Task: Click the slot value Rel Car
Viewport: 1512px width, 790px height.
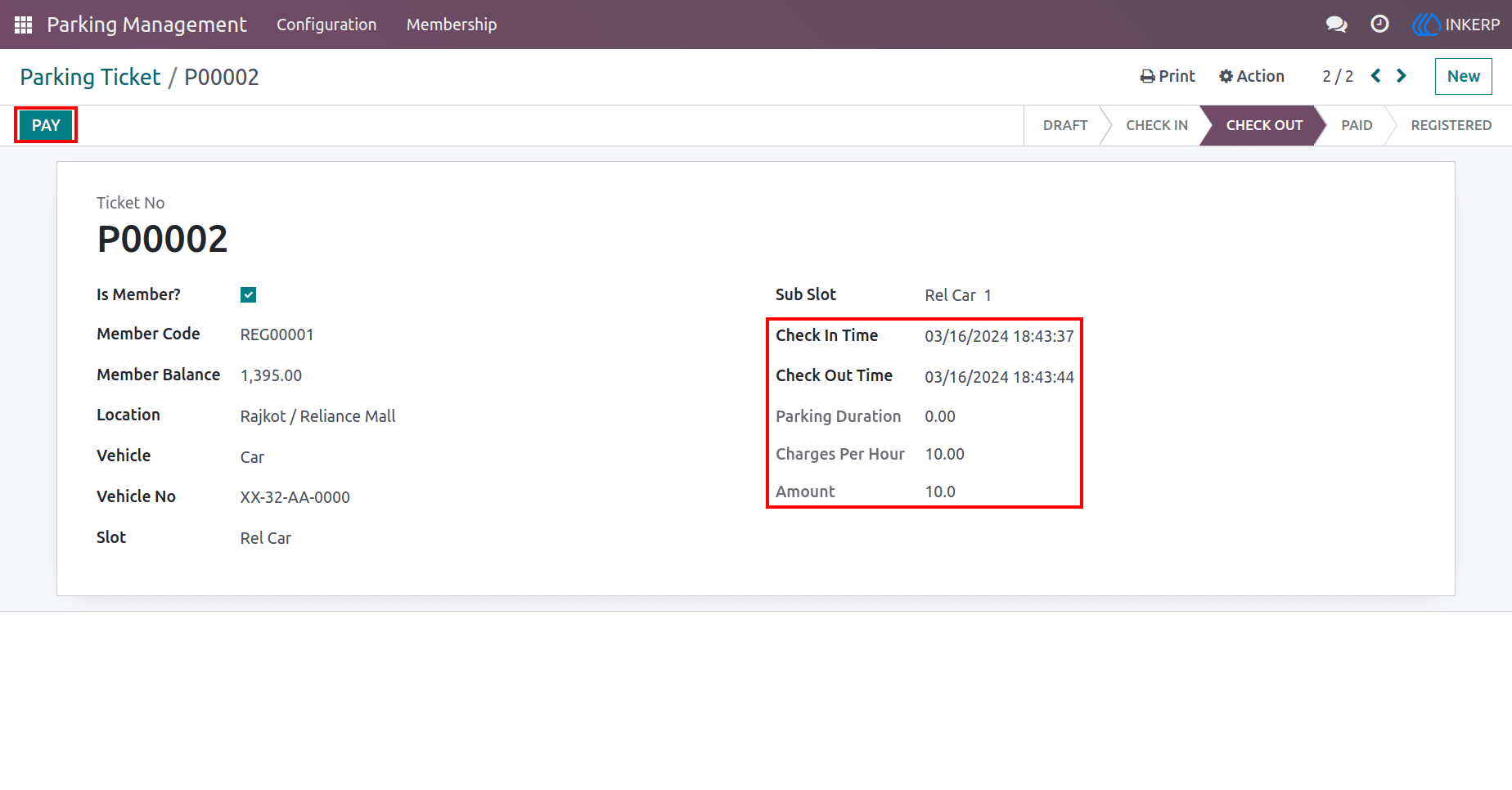Action: coord(266,538)
